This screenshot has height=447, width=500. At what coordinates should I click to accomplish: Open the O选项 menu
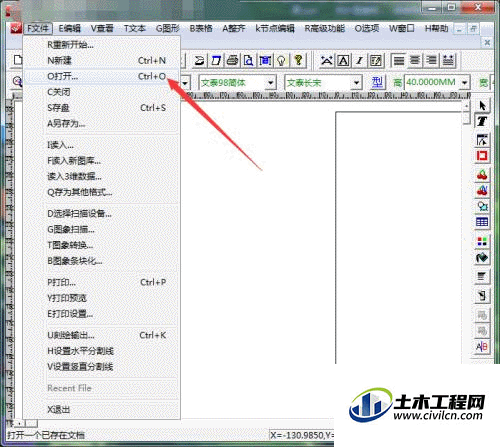click(367, 29)
